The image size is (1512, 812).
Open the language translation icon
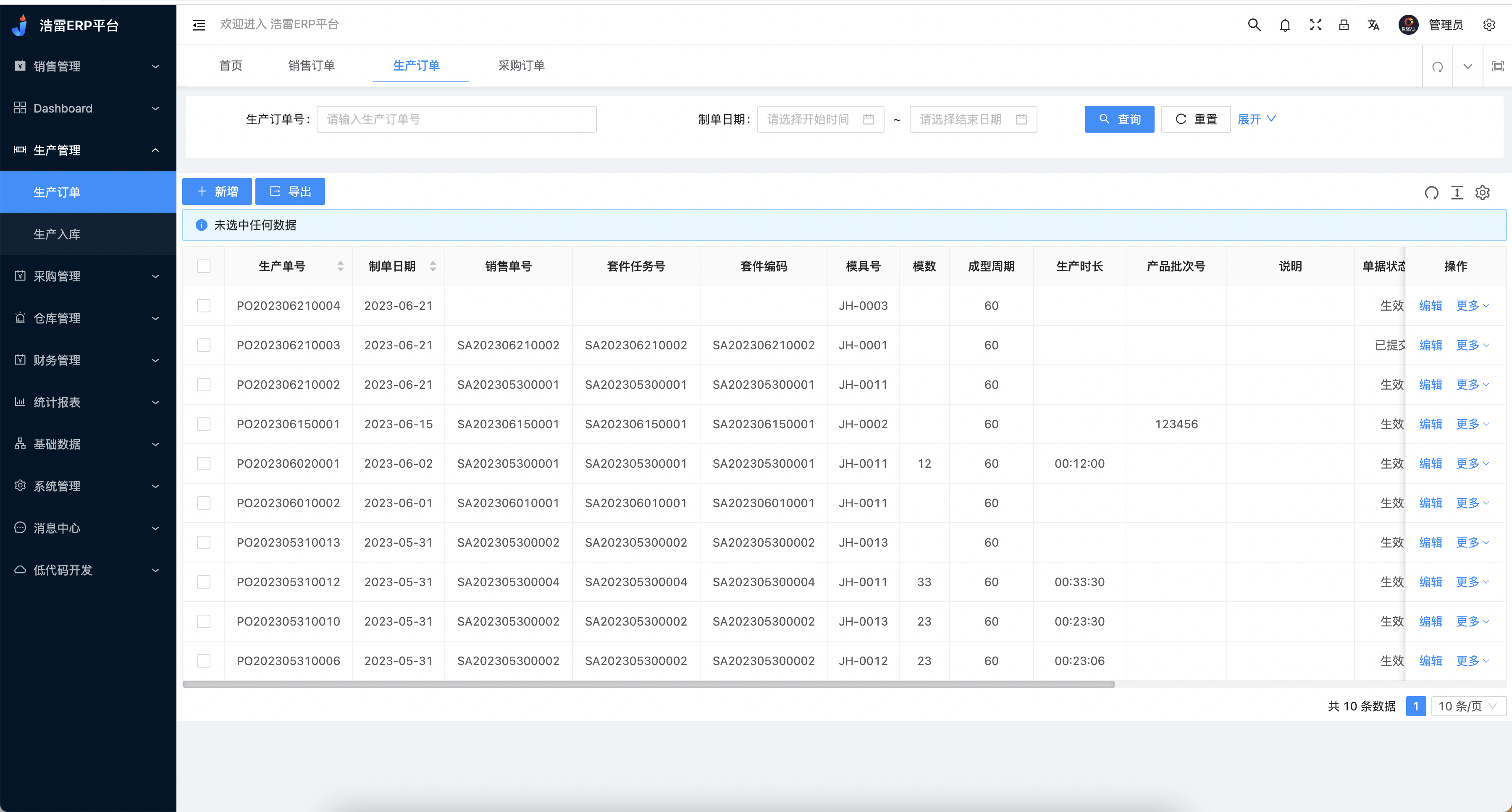coord(1373,25)
